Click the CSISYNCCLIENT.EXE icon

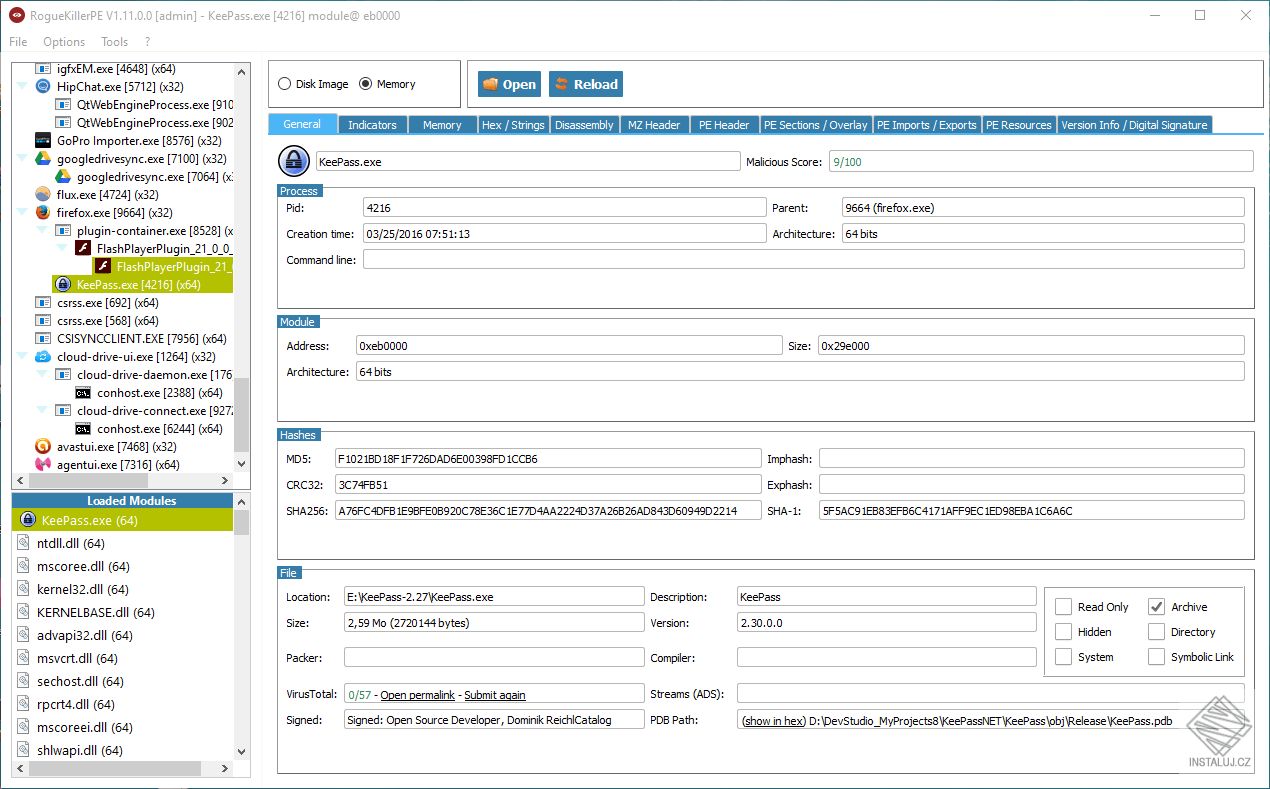(x=42, y=339)
